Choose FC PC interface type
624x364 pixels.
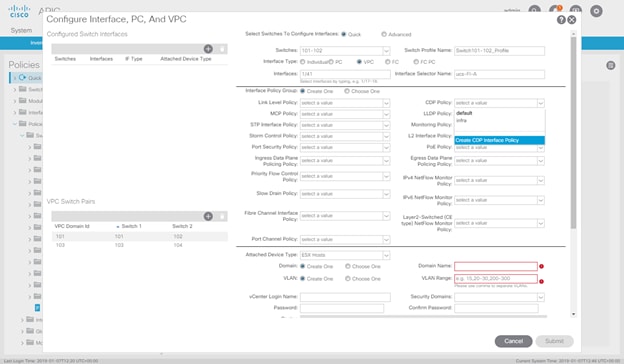[x=416, y=62]
